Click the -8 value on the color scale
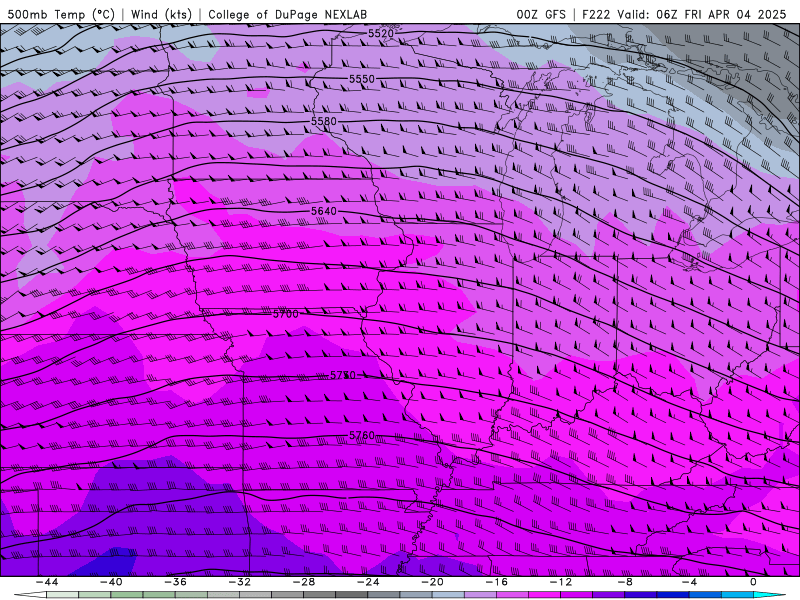Viewport: 800px width, 600px height. coord(625,582)
